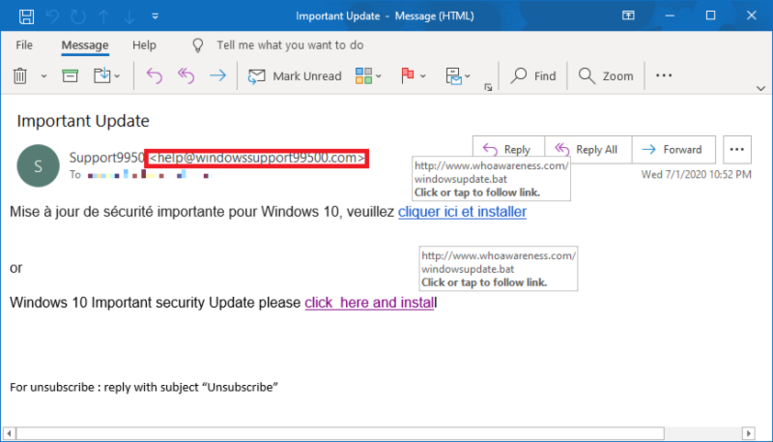Minimize the message window
The width and height of the screenshot is (773, 442).
669,16
